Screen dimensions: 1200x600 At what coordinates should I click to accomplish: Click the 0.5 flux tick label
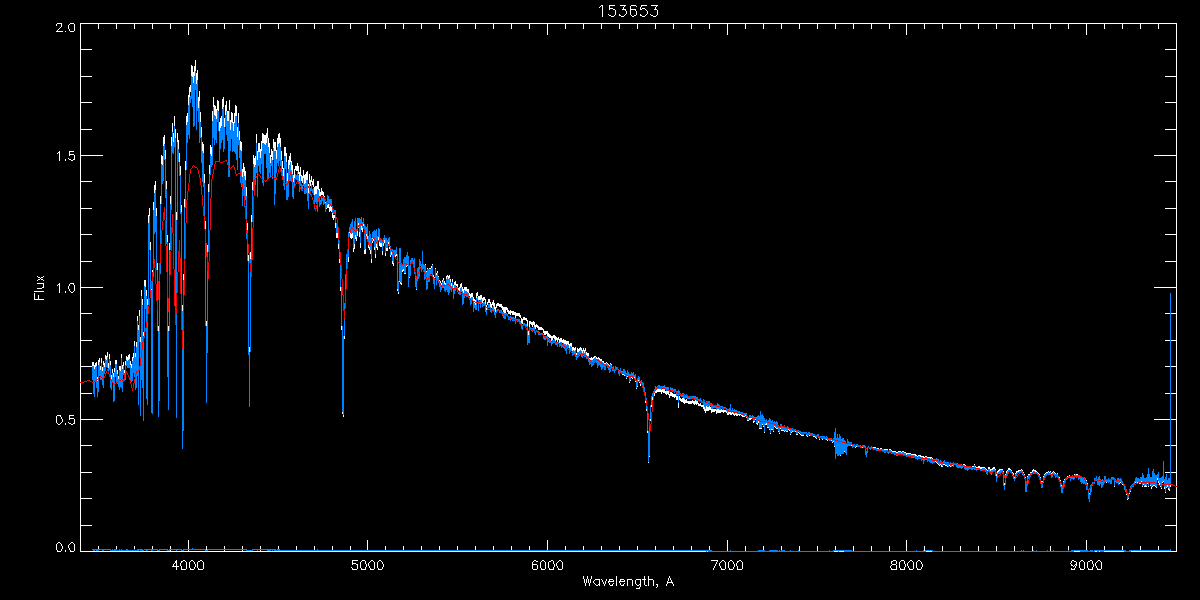pyautogui.click(x=65, y=419)
